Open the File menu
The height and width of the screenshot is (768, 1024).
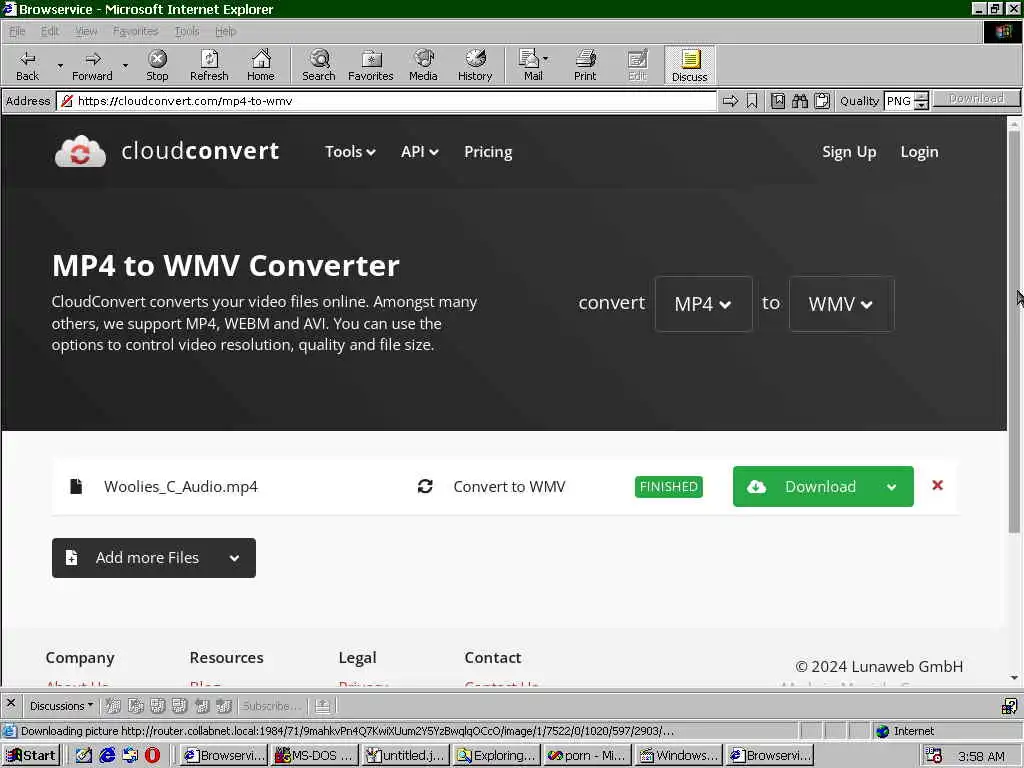click(17, 31)
